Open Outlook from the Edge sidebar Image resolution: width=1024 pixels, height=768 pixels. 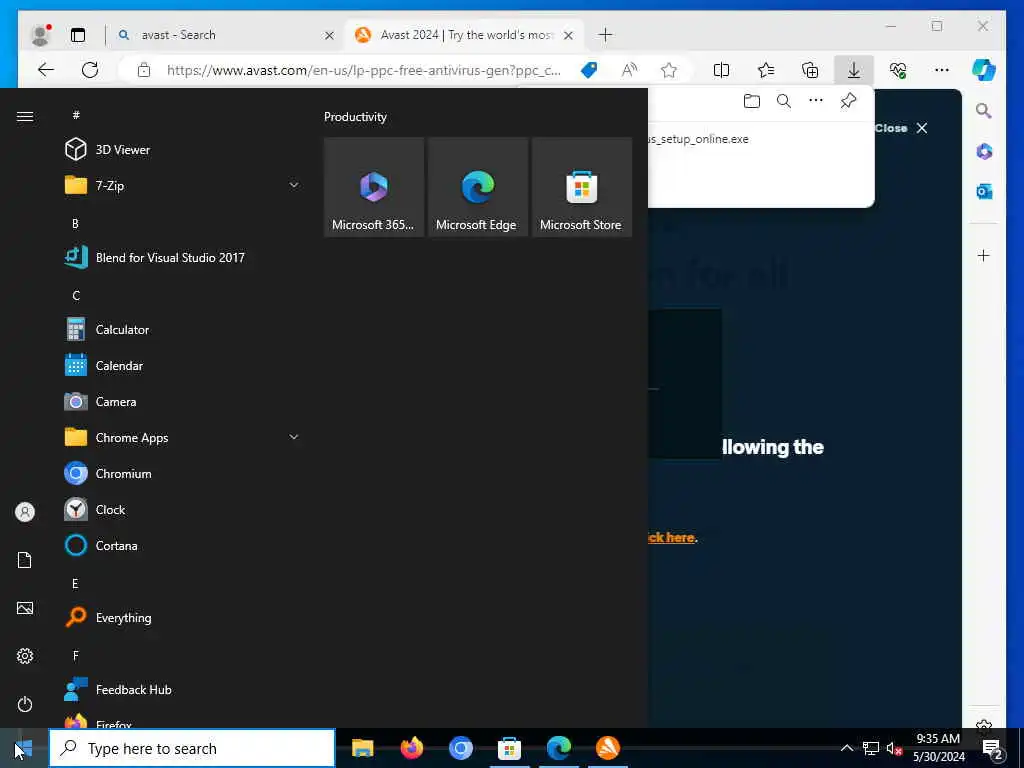coord(984,191)
